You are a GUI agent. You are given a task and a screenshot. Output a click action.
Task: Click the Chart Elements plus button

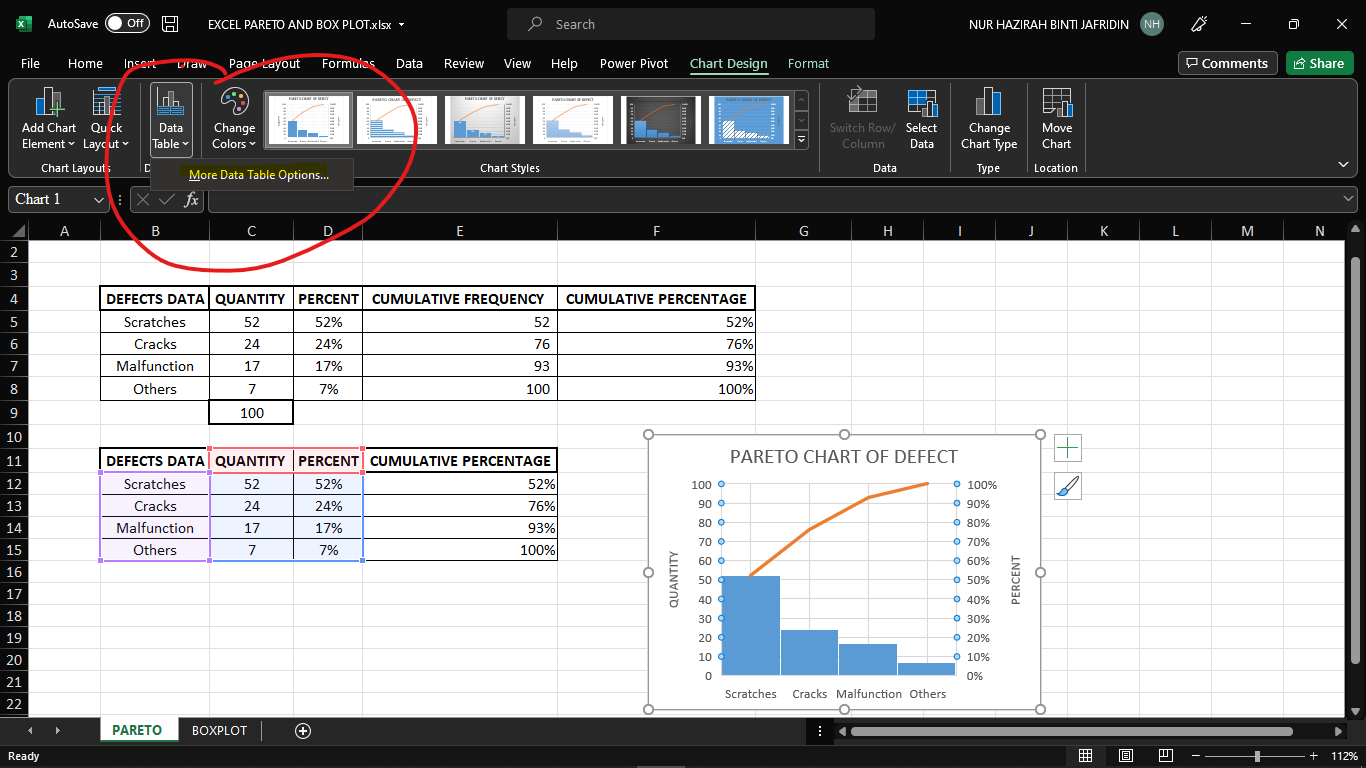(x=1067, y=447)
